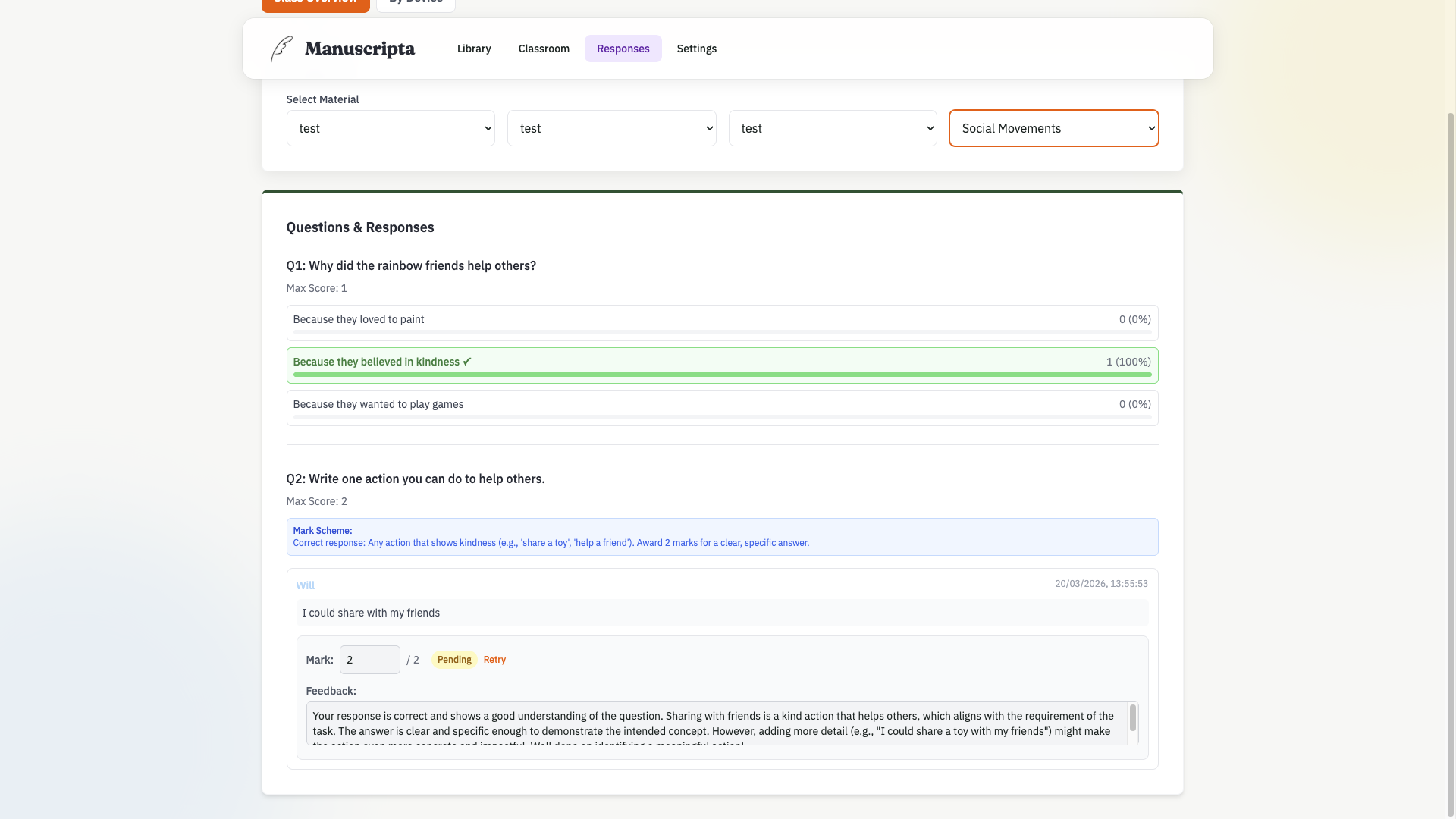Click the Mark score input field
The height and width of the screenshot is (819, 1456).
(369, 659)
